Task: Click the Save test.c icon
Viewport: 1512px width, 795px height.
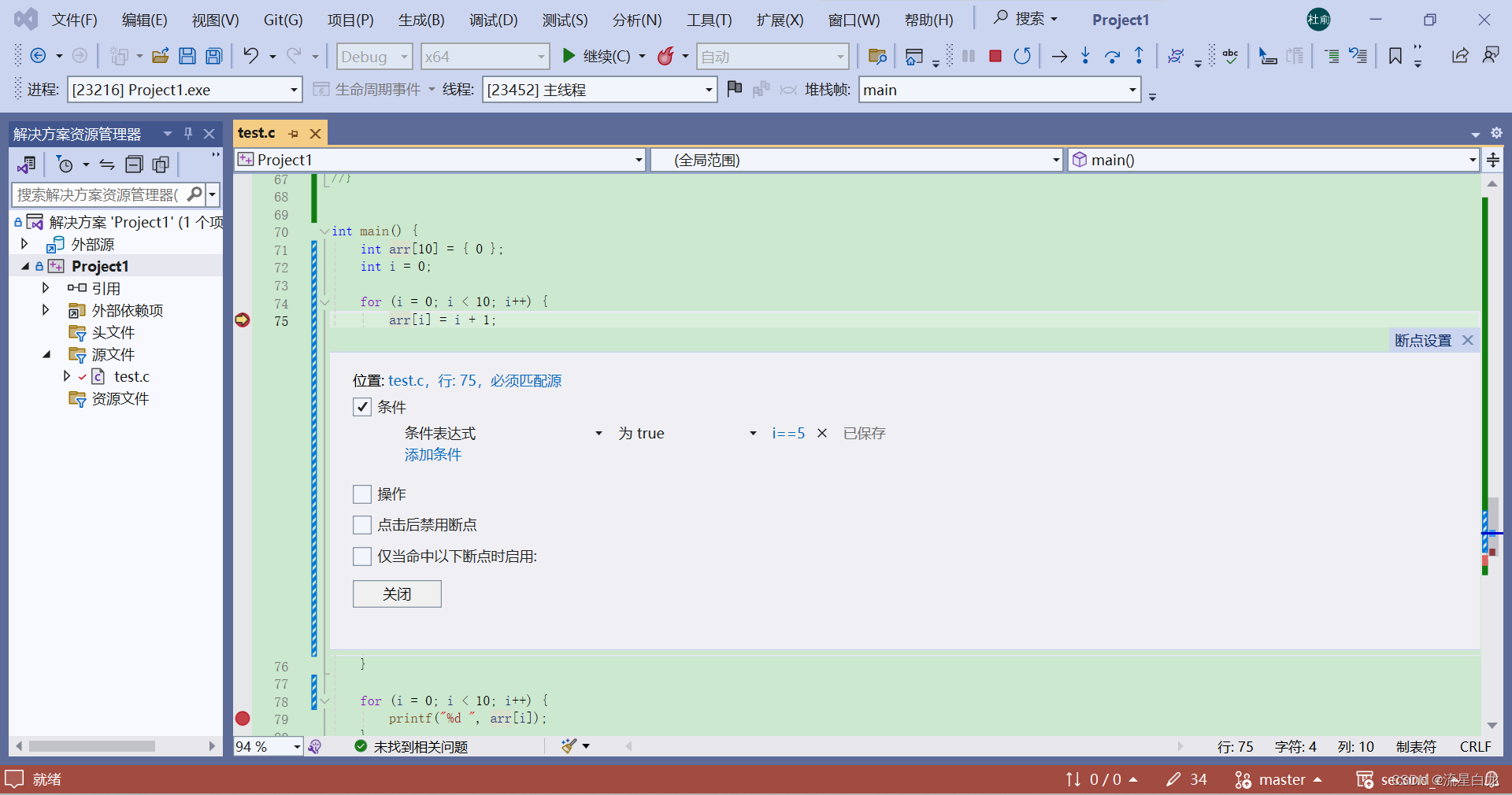Action: pyautogui.click(x=187, y=56)
